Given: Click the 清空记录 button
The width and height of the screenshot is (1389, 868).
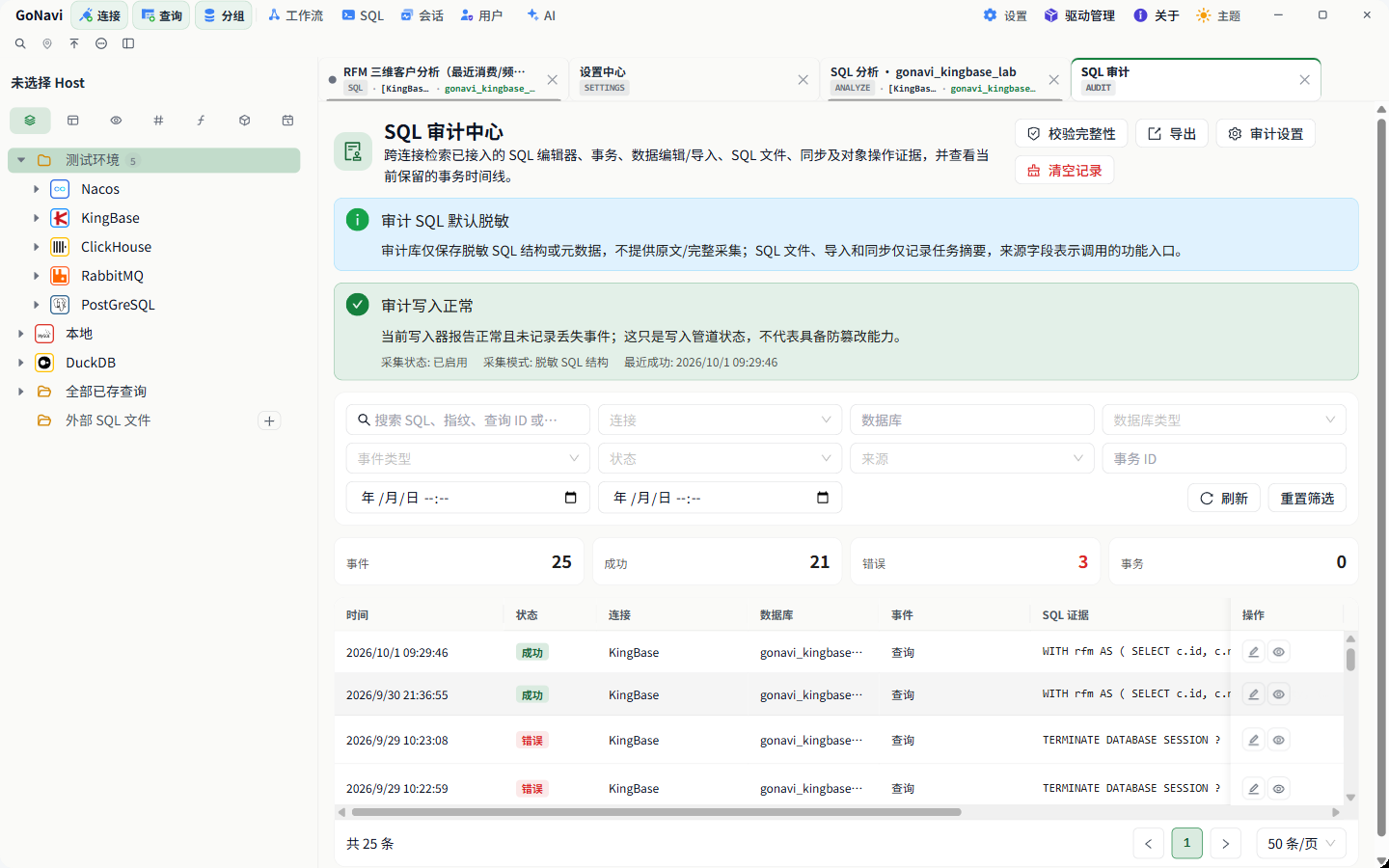Looking at the screenshot, I should 1065,171.
